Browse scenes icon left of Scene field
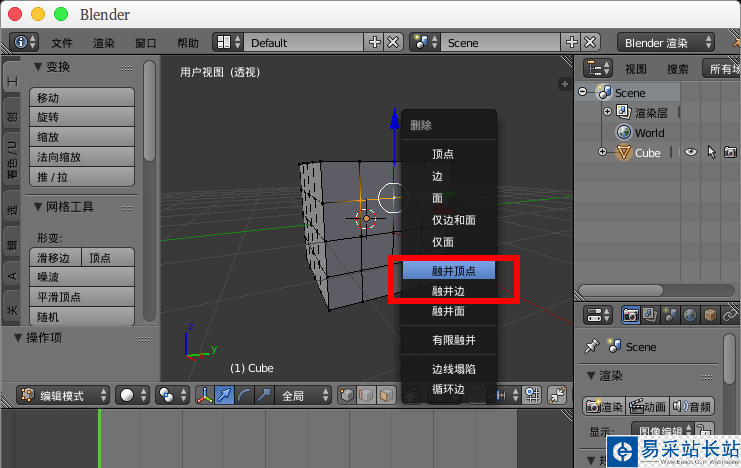The height and width of the screenshot is (468, 741). point(425,43)
